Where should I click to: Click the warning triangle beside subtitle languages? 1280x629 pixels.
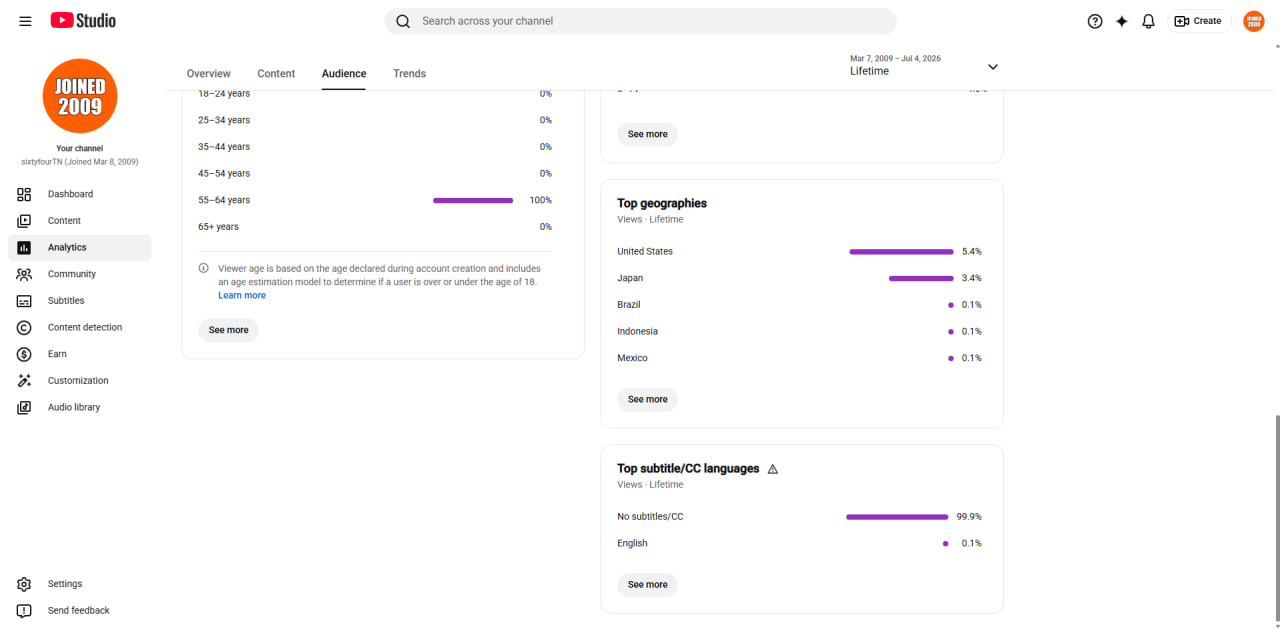click(x=772, y=469)
